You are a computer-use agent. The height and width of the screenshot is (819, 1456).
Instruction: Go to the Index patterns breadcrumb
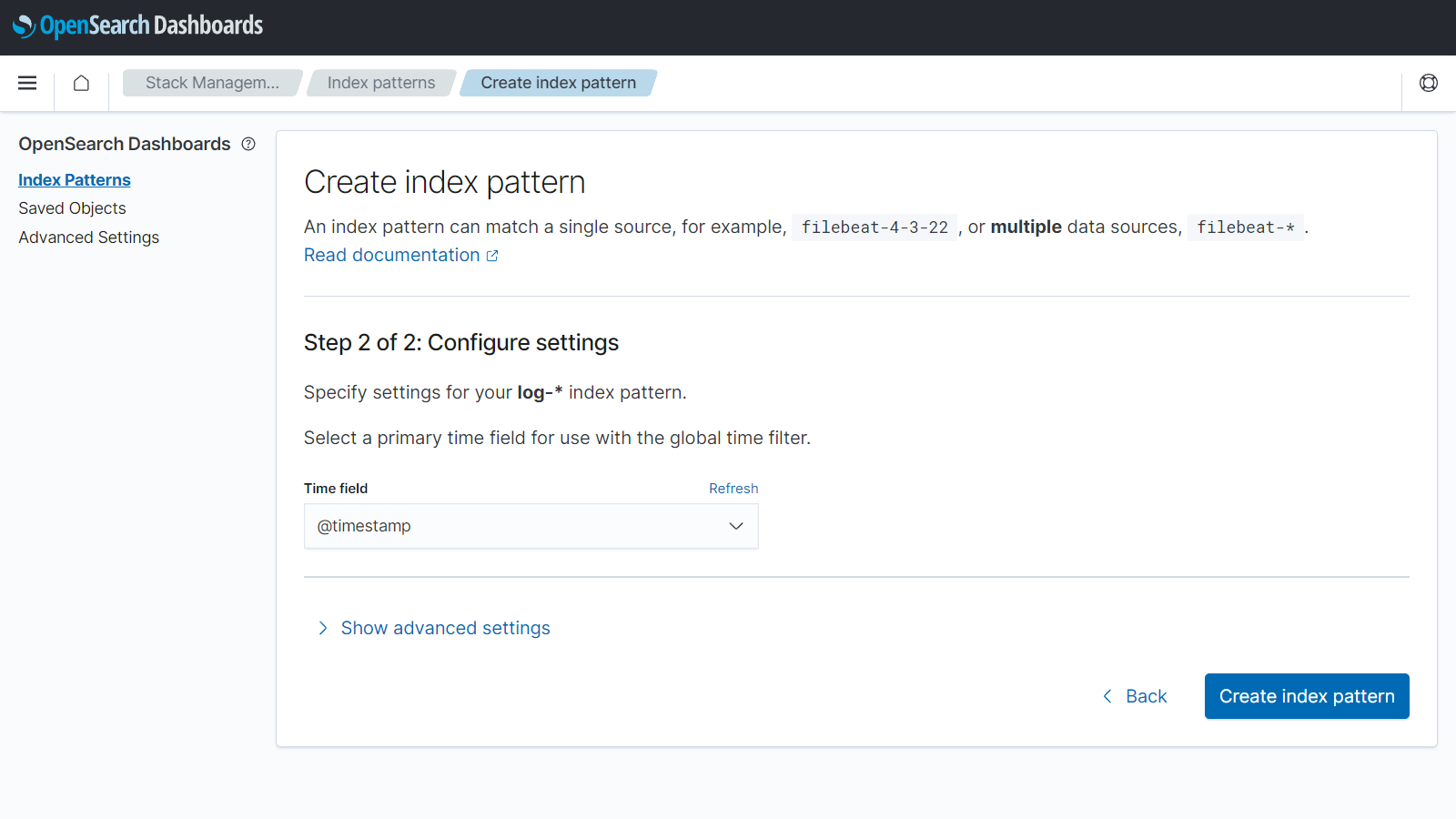pyautogui.click(x=381, y=83)
